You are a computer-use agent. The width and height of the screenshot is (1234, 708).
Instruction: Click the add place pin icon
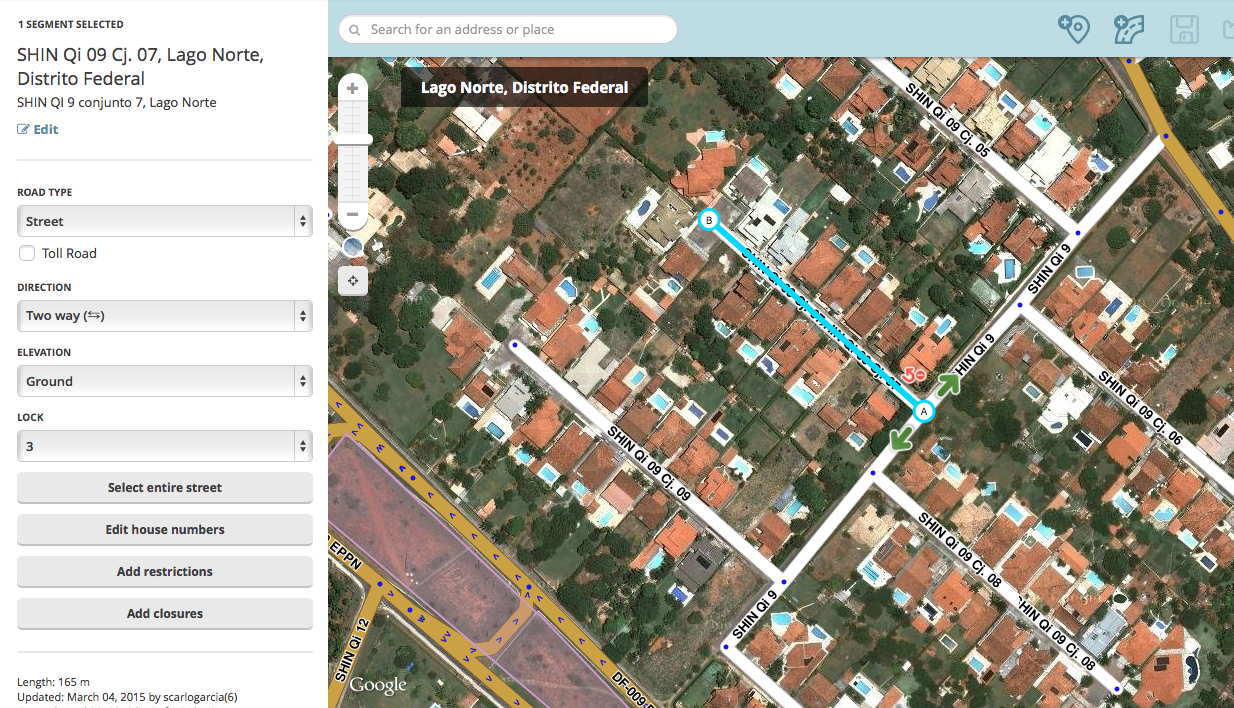click(x=1073, y=29)
